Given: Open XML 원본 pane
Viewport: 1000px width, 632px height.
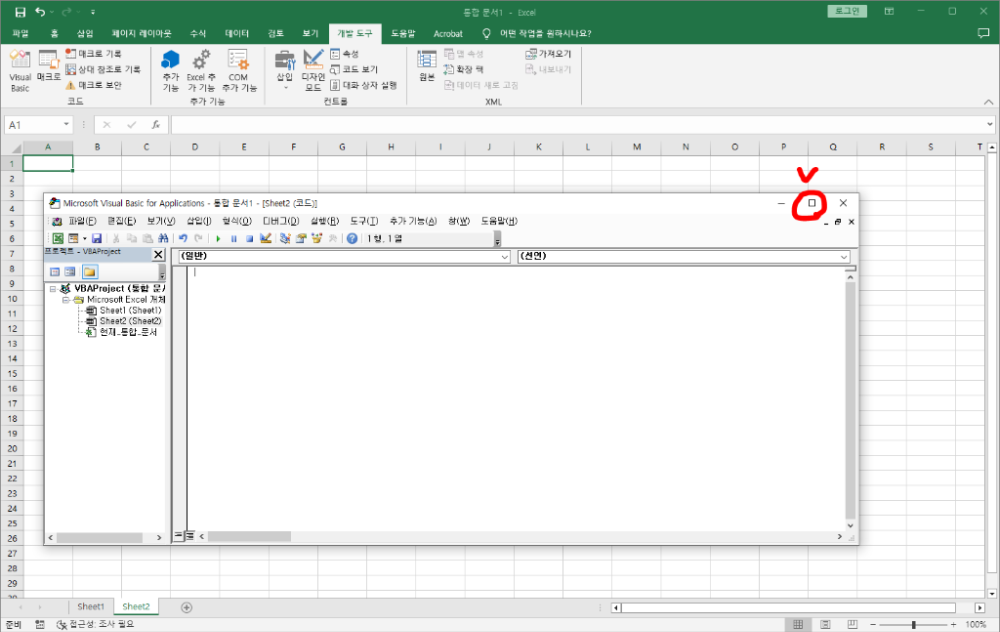Looking at the screenshot, I should (x=427, y=66).
